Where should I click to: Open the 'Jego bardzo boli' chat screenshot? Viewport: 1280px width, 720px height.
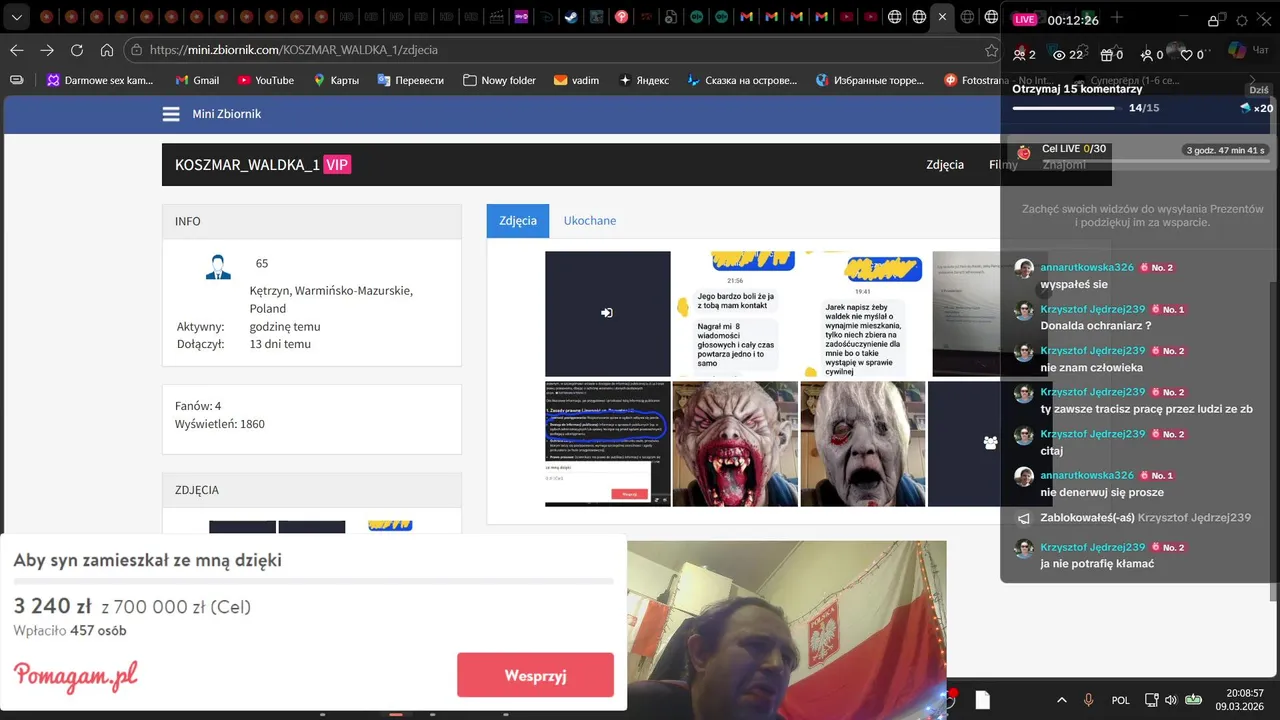point(735,313)
